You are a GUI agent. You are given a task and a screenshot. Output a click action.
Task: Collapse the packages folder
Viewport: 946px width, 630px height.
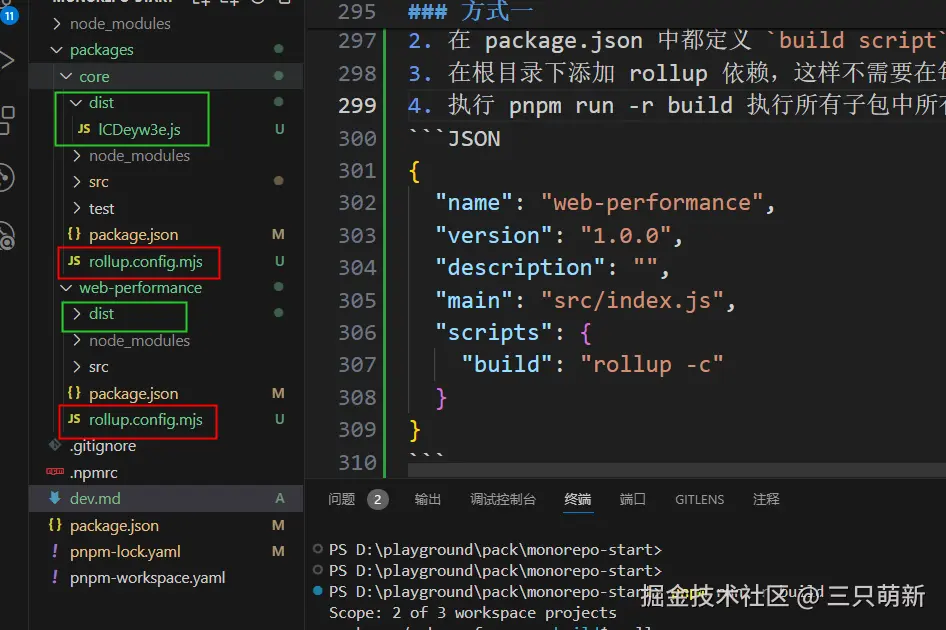point(56,49)
